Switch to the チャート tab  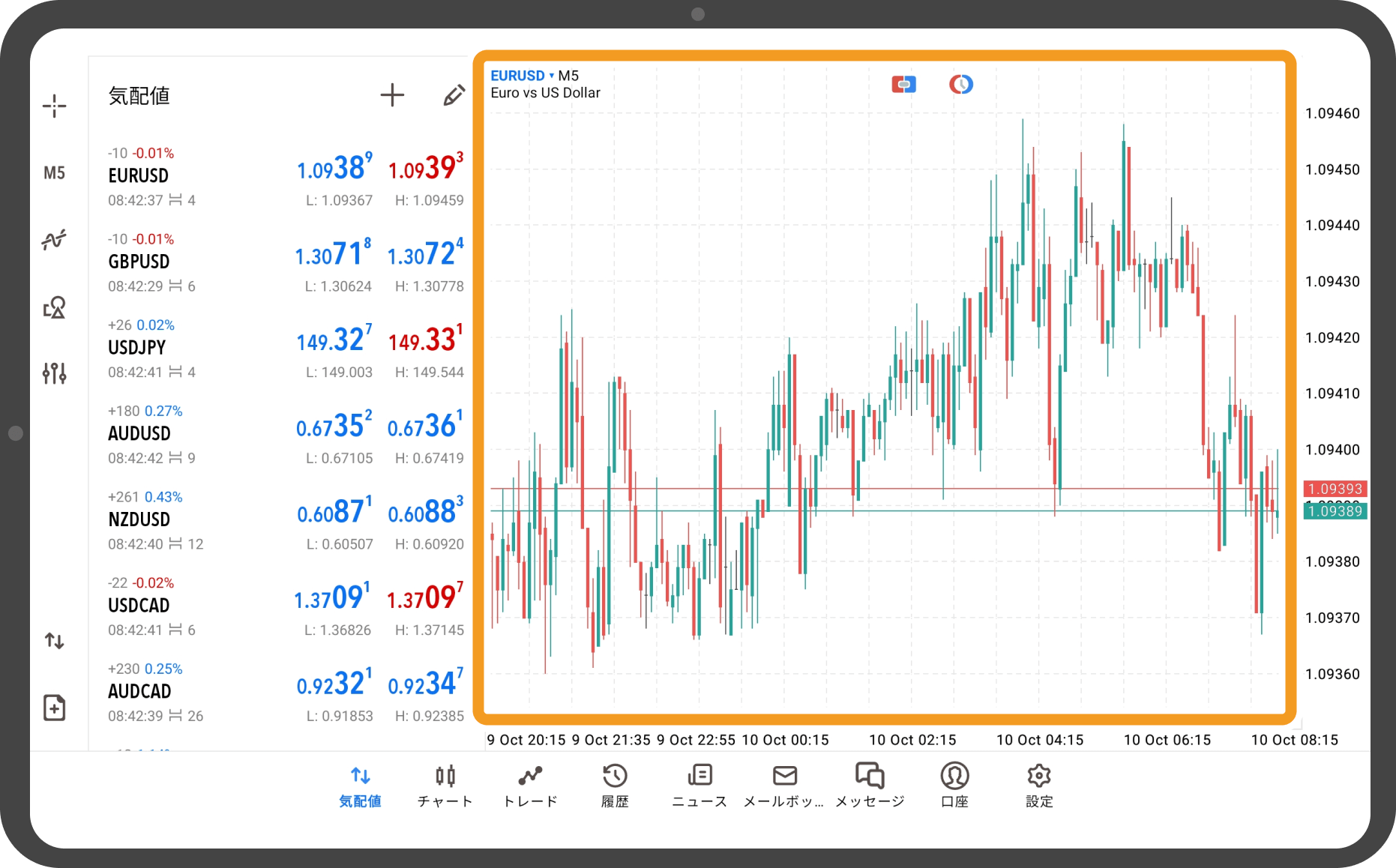(x=445, y=786)
